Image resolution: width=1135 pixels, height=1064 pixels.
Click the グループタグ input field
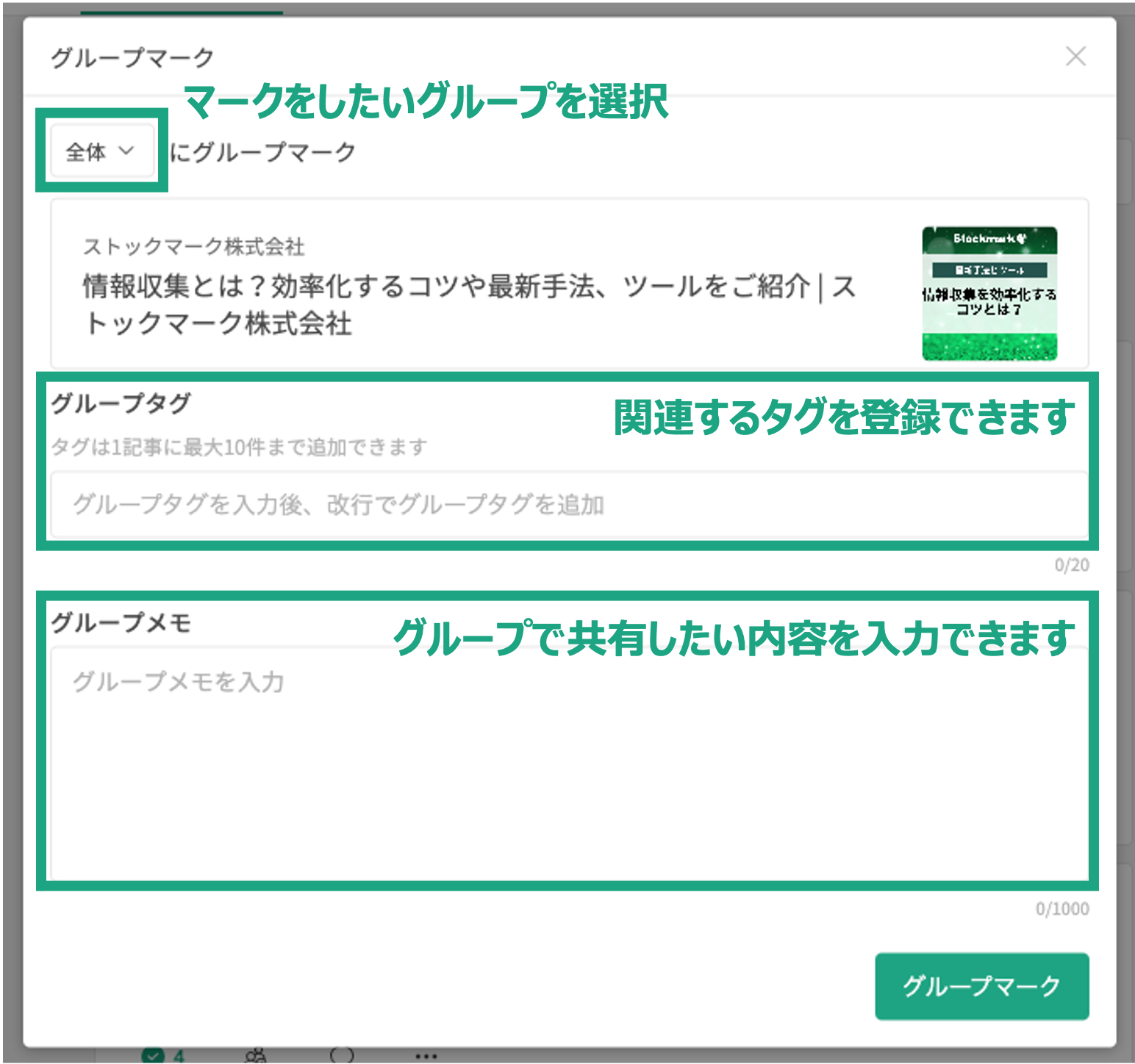tap(569, 505)
